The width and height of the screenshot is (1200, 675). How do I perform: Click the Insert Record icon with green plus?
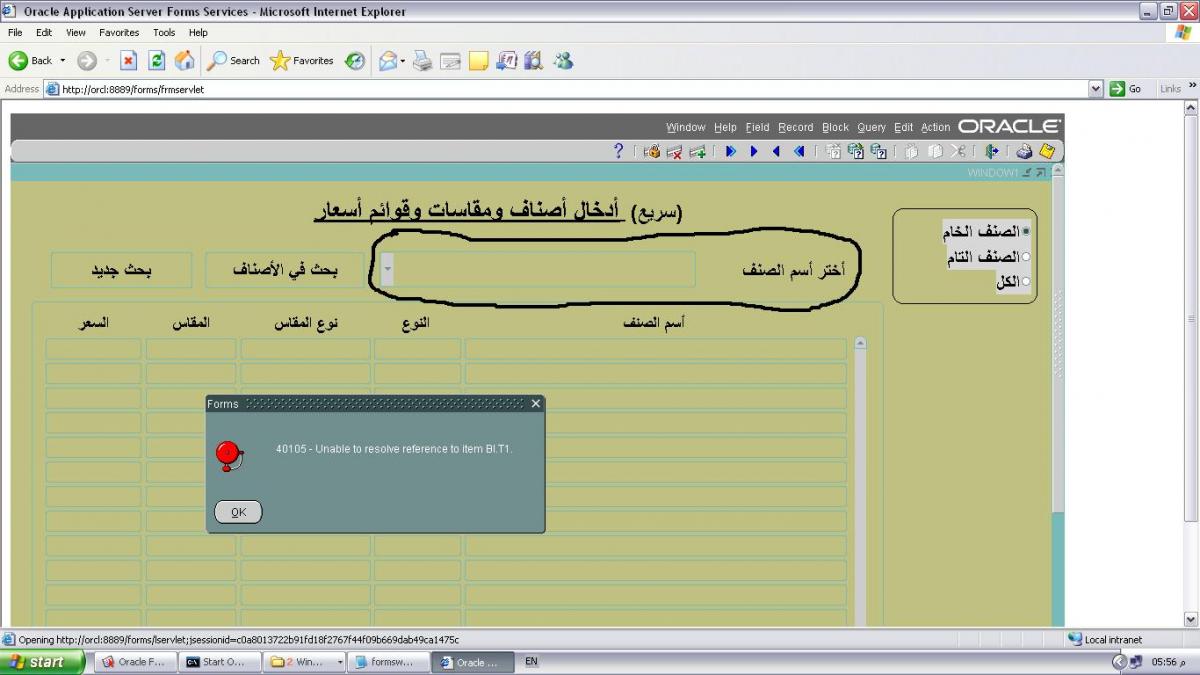[x=698, y=151]
